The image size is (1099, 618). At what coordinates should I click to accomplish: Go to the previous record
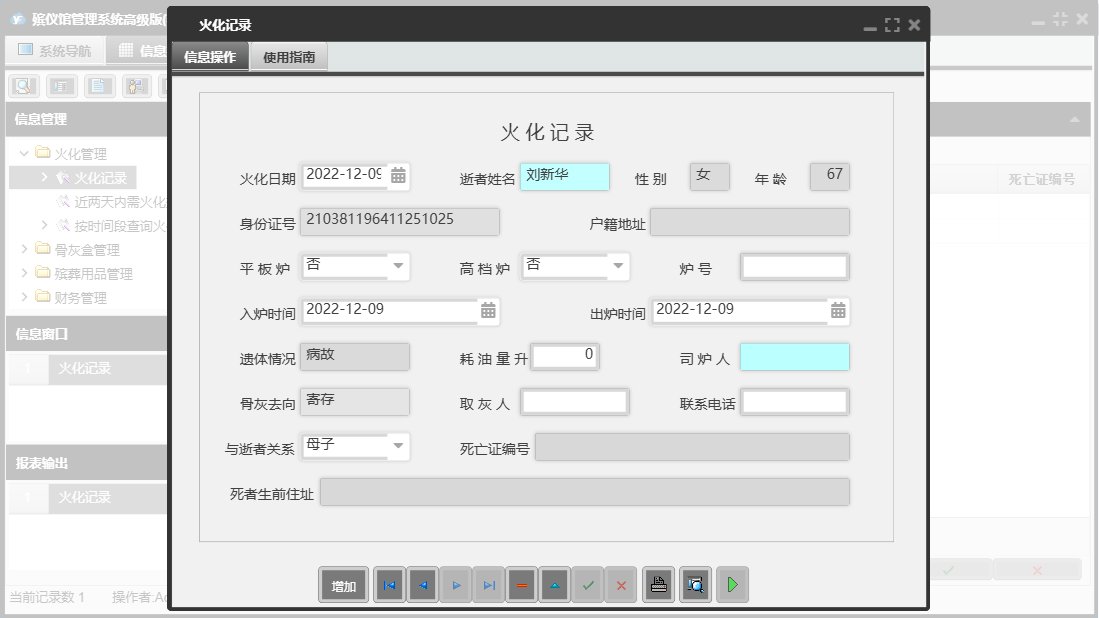[422, 586]
